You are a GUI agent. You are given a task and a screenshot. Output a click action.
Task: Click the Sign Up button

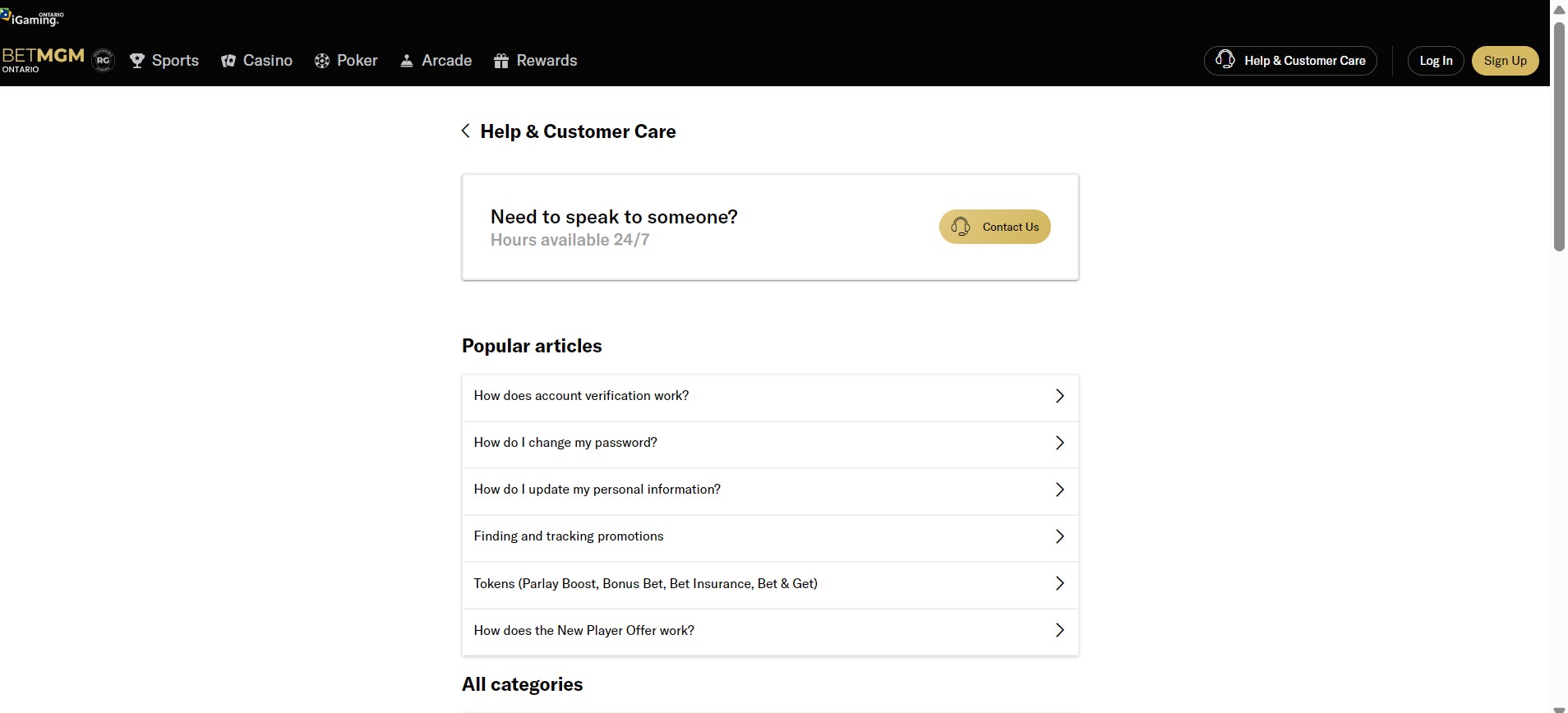click(x=1506, y=60)
